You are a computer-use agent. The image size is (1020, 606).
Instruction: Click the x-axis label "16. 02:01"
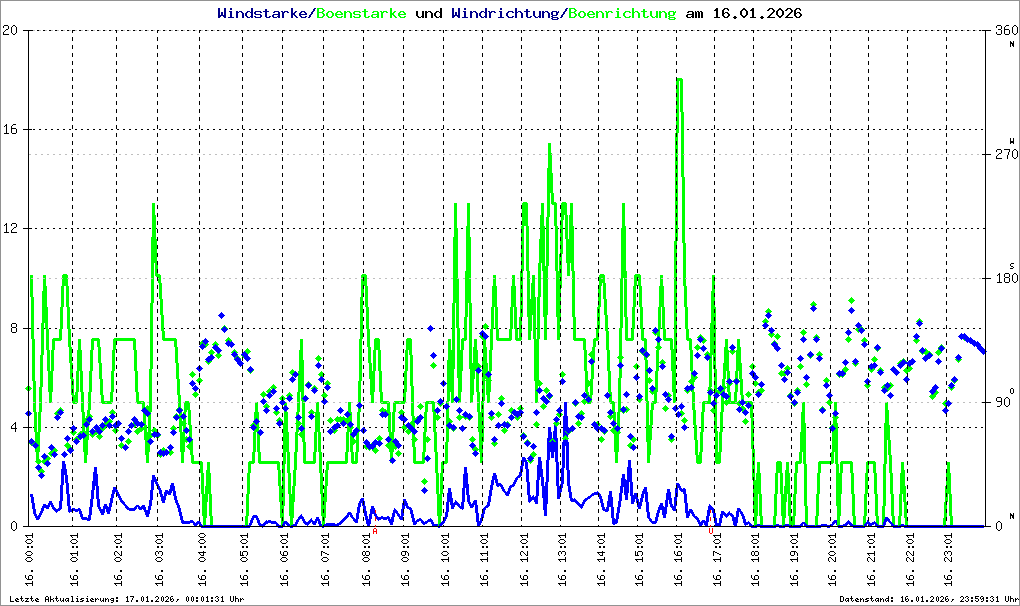(x=117, y=560)
